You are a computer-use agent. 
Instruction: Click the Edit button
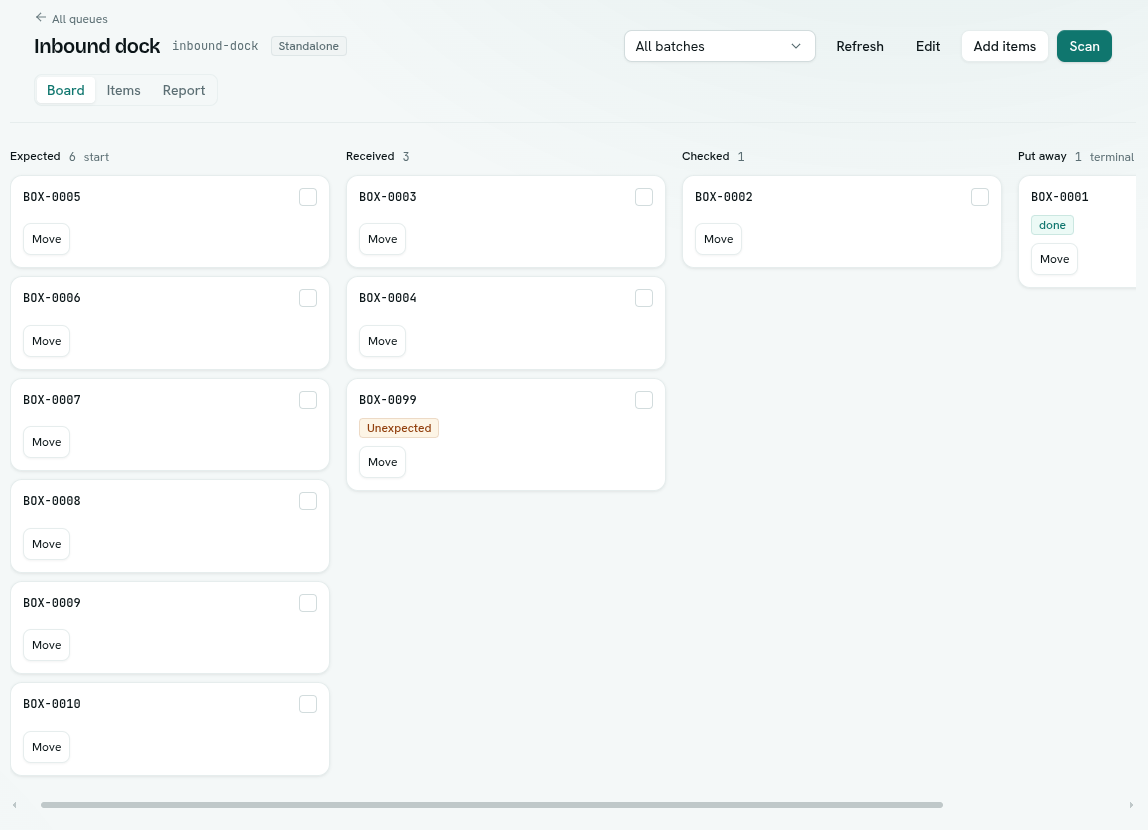(928, 46)
